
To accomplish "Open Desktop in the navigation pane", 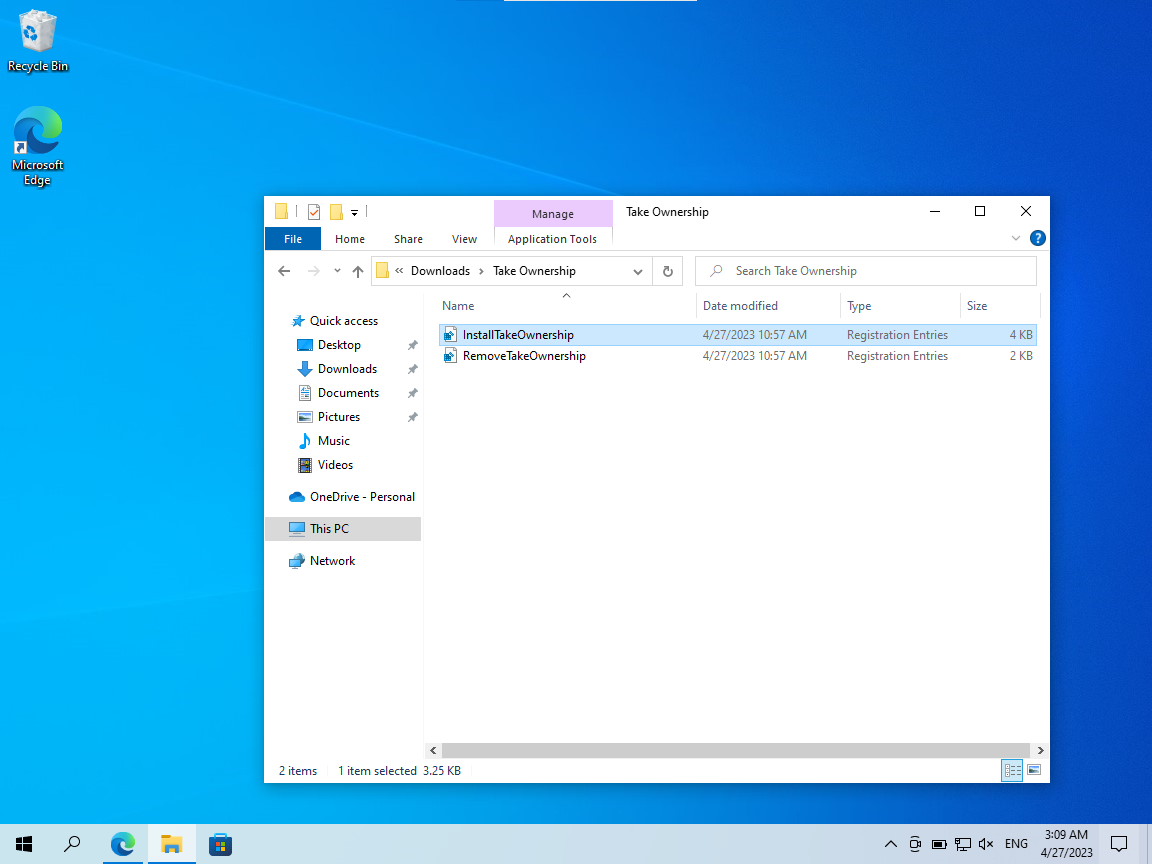I will pos(339,345).
